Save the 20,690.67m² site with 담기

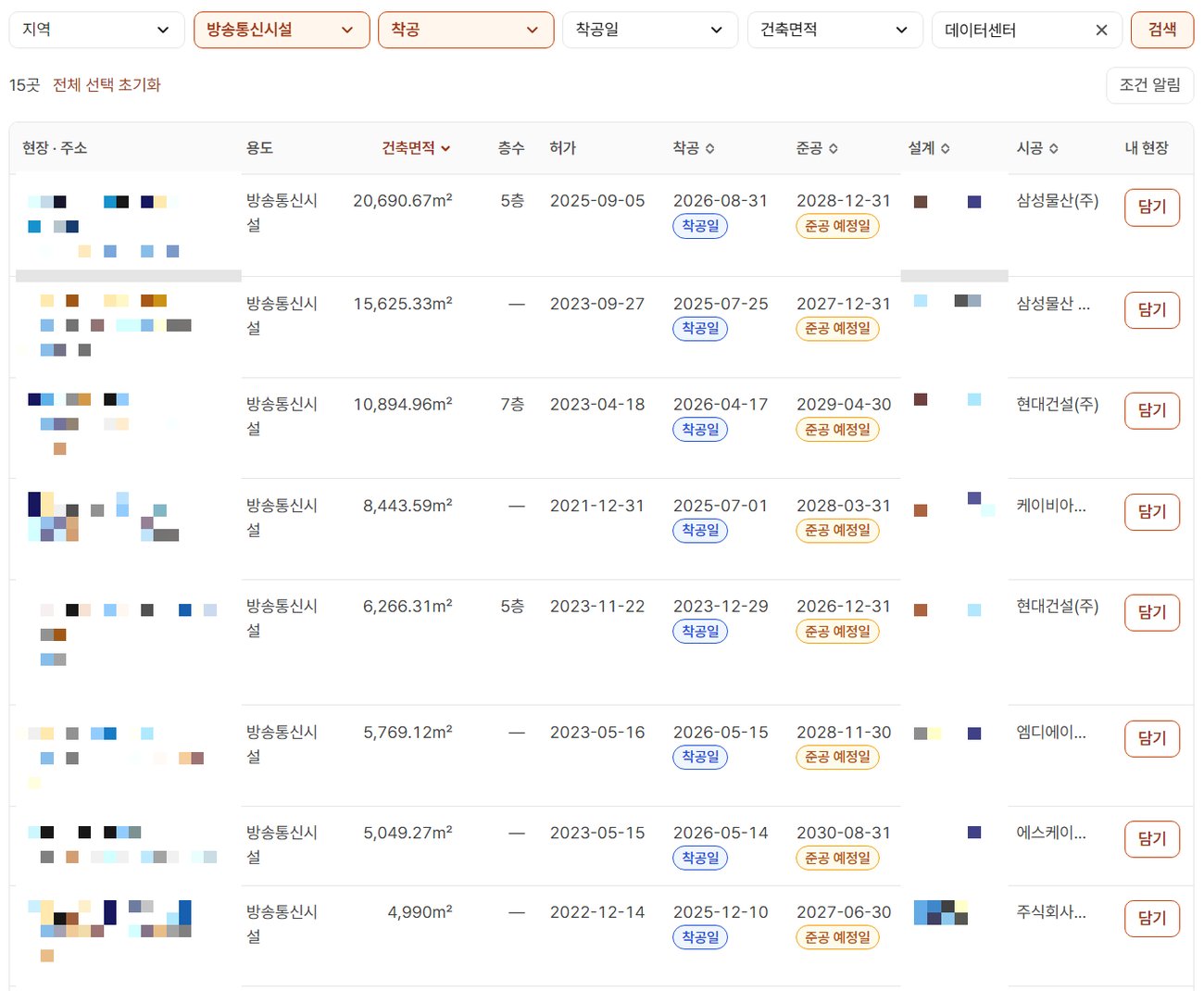pos(1152,207)
